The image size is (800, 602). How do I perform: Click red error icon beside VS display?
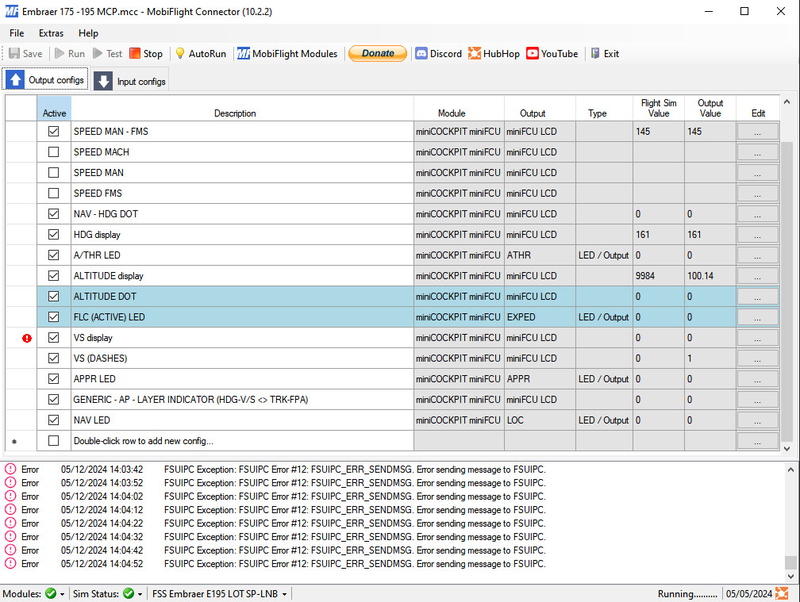point(27,338)
